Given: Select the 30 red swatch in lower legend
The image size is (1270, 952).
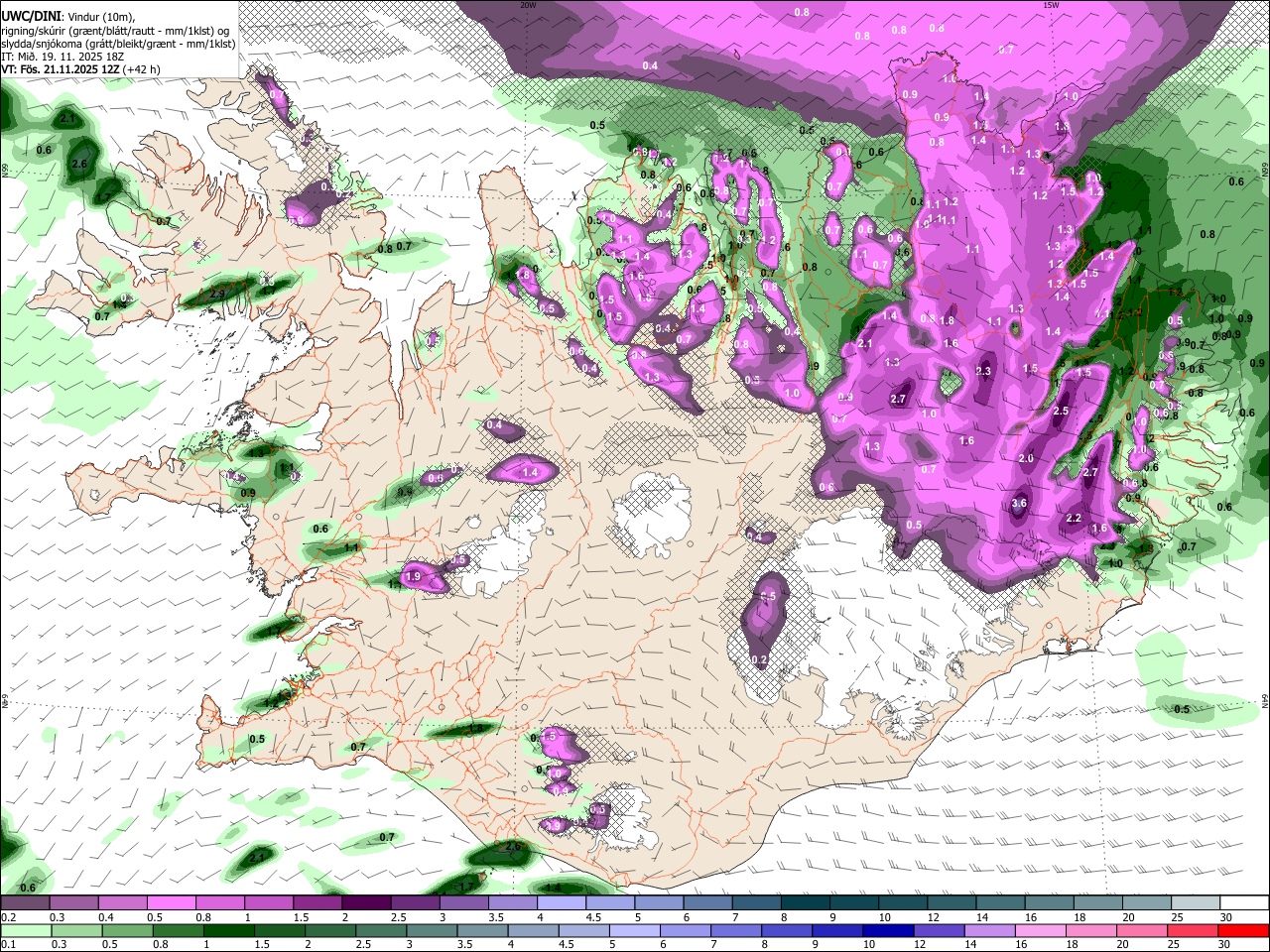Looking at the screenshot, I should [1243, 930].
